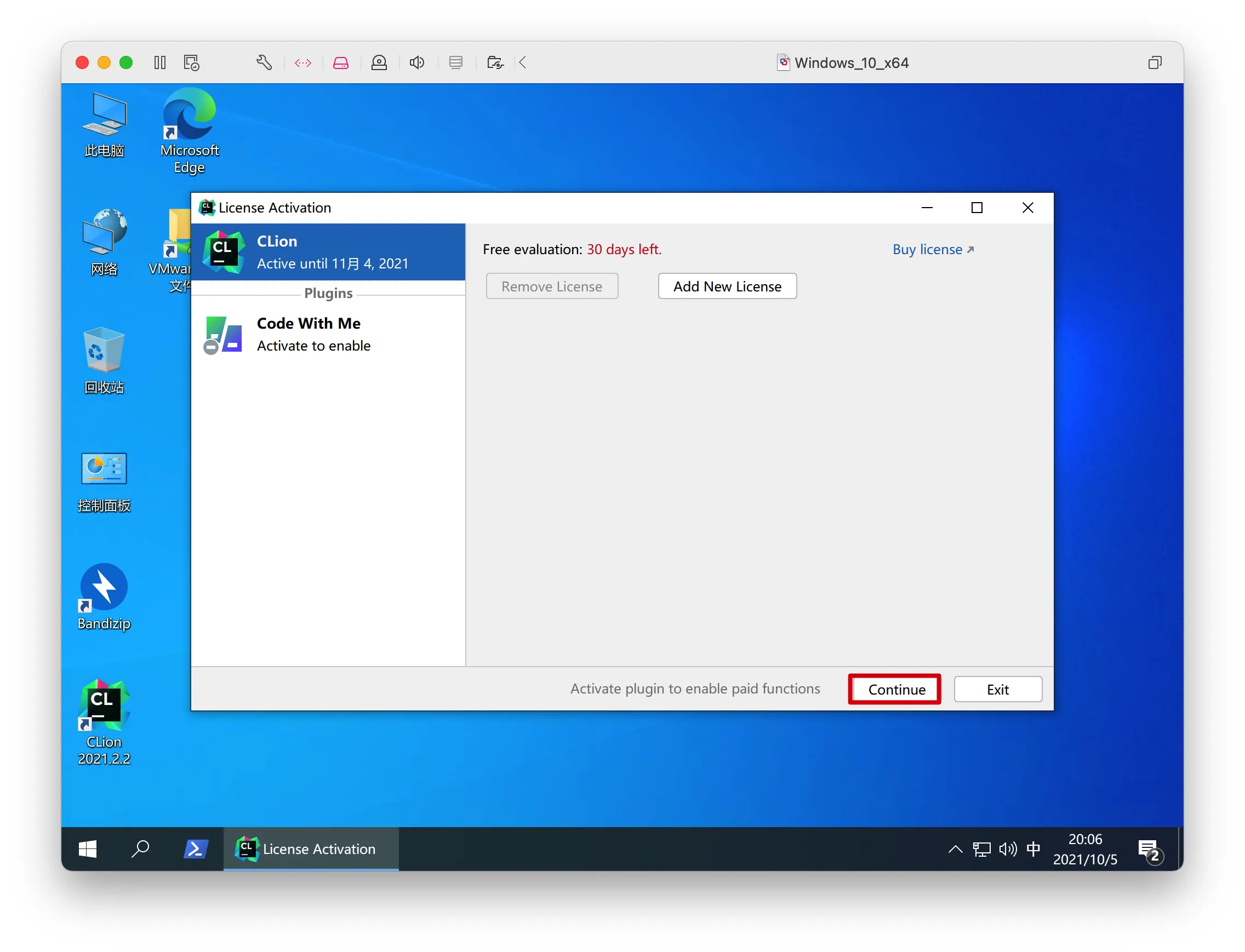The height and width of the screenshot is (952, 1245).
Task: Open PowerShell from the taskbar
Action: [x=196, y=849]
